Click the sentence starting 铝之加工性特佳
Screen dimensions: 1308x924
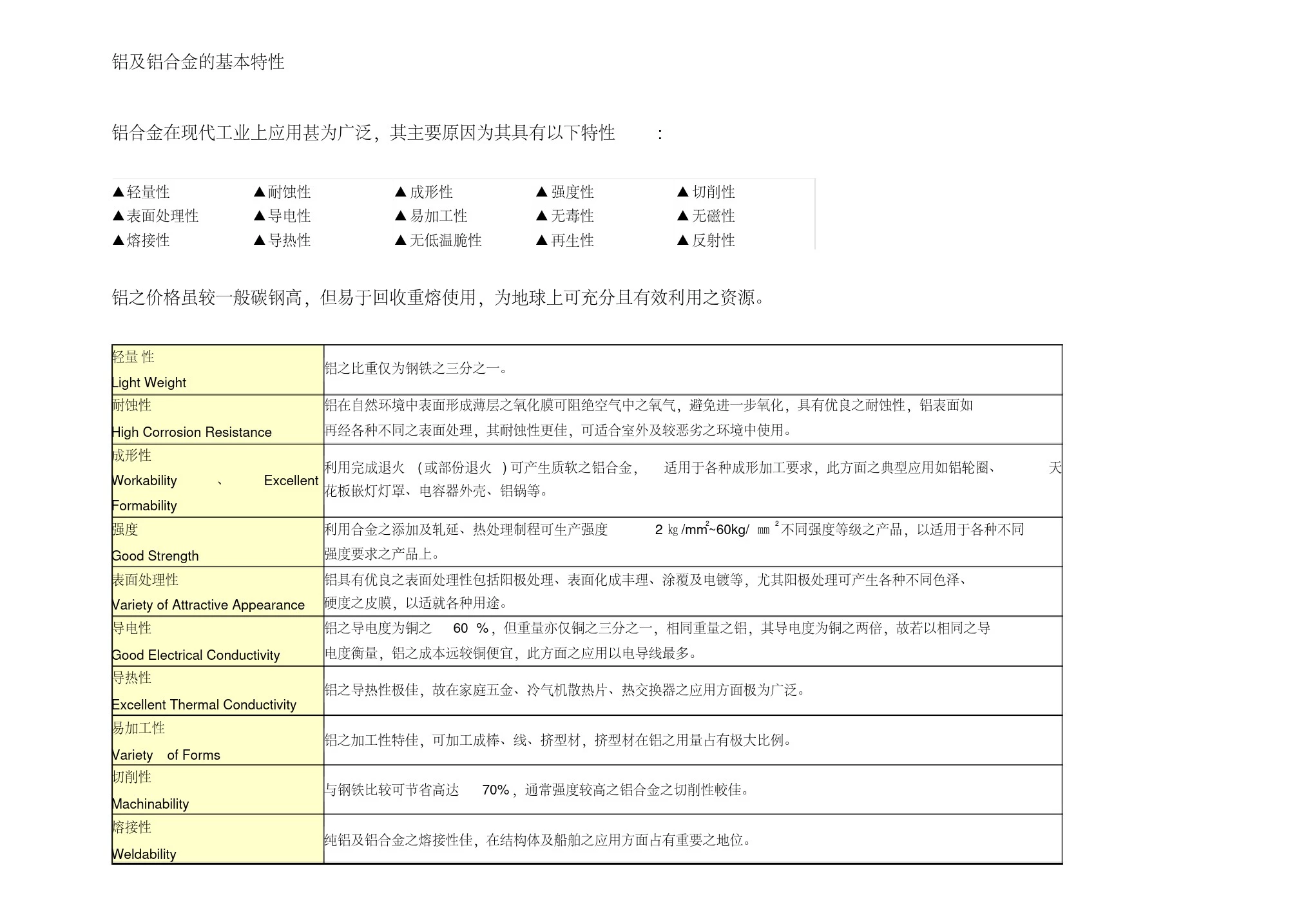[x=558, y=740]
